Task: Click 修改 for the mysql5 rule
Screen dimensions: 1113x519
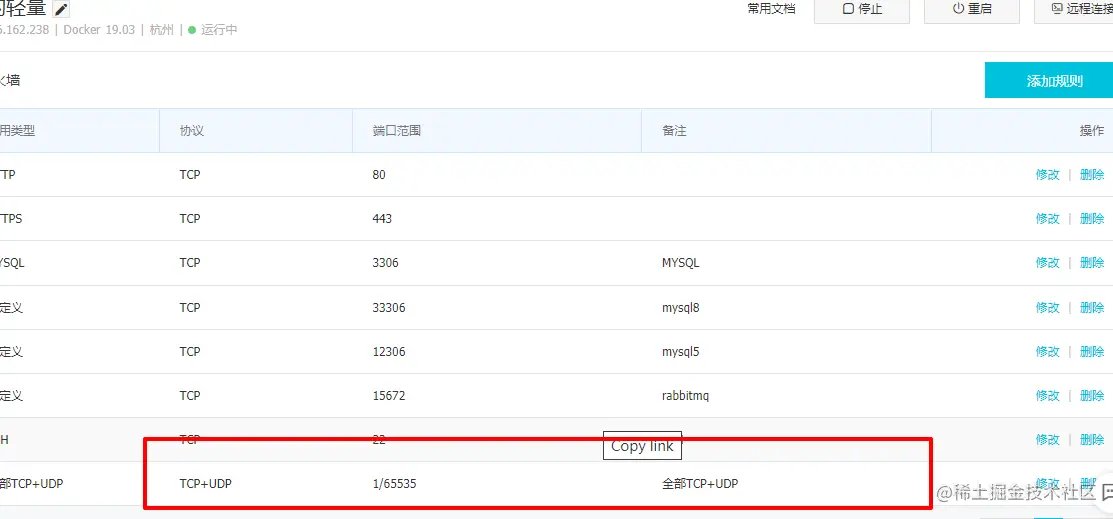Action: 1048,351
